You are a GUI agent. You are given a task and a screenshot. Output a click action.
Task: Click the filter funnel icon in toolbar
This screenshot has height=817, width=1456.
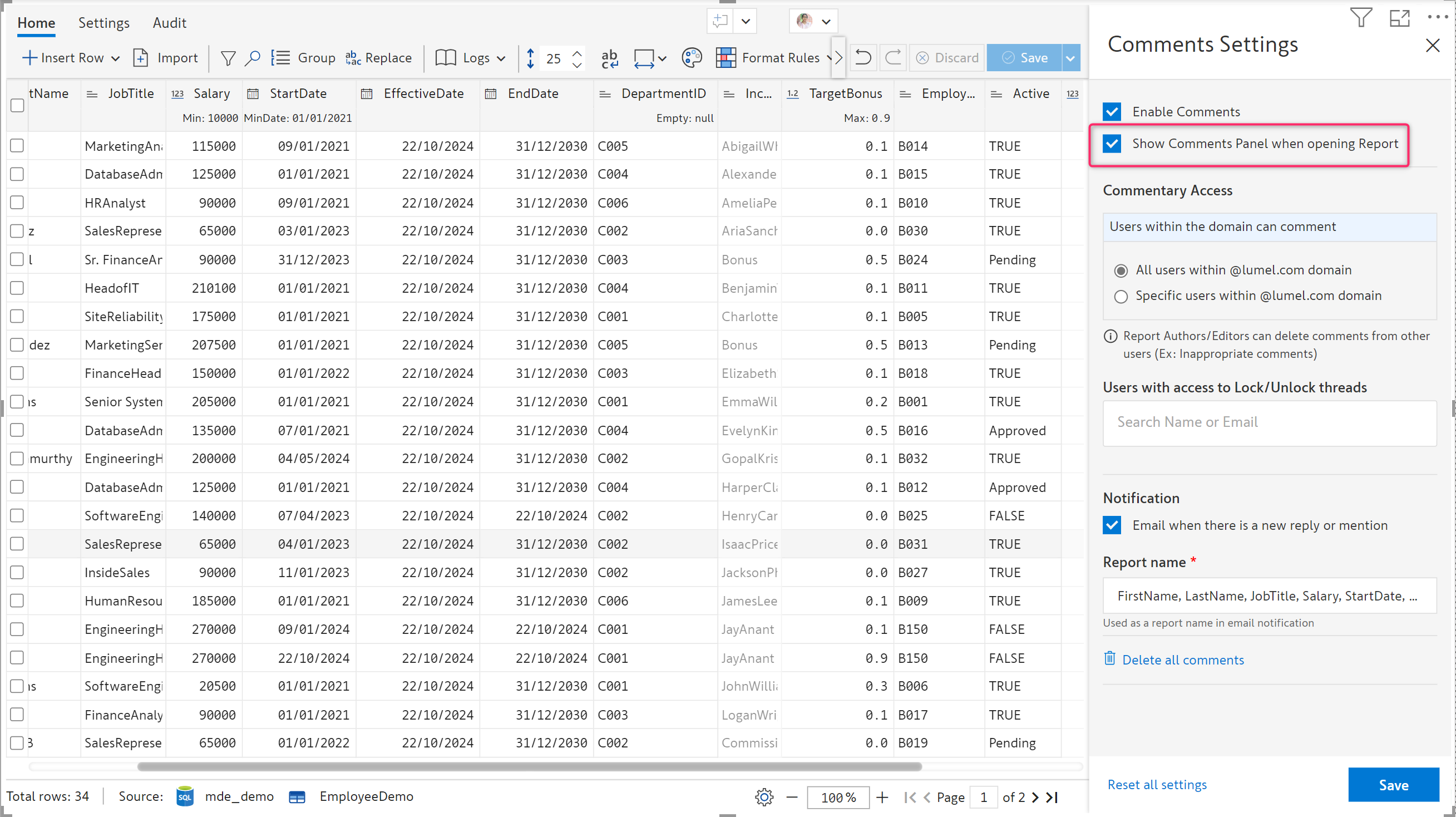(228, 58)
